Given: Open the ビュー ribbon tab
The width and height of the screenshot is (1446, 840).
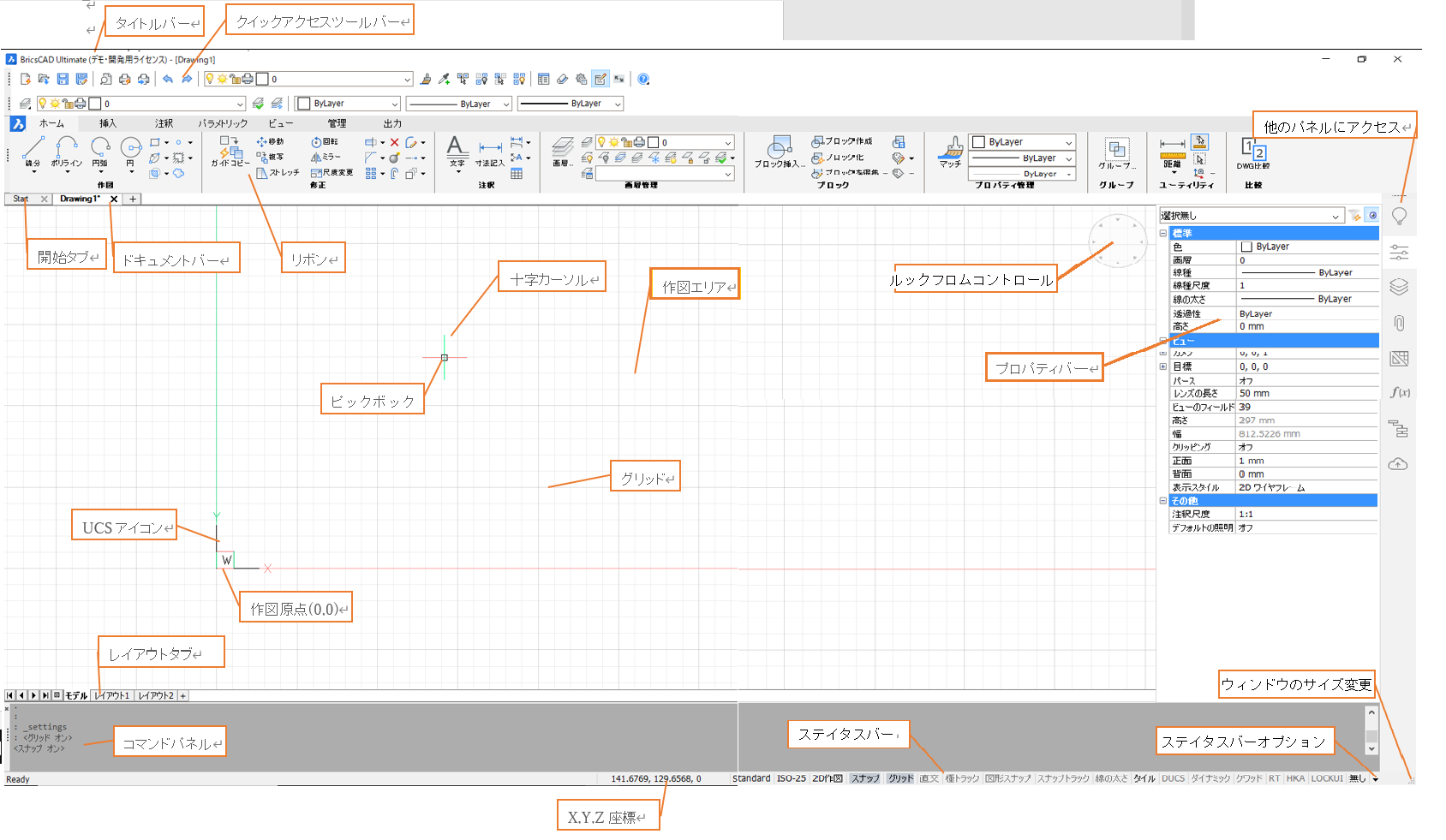Looking at the screenshot, I should tap(280, 124).
